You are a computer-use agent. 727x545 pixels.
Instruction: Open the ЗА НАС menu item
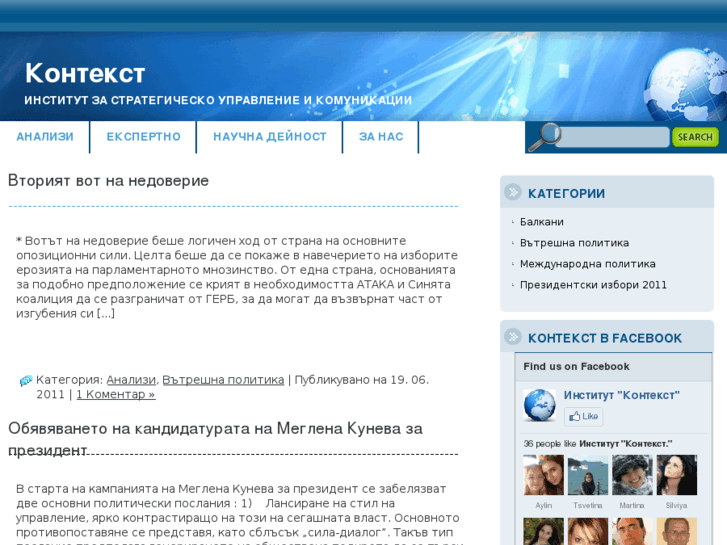pyautogui.click(x=381, y=137)
